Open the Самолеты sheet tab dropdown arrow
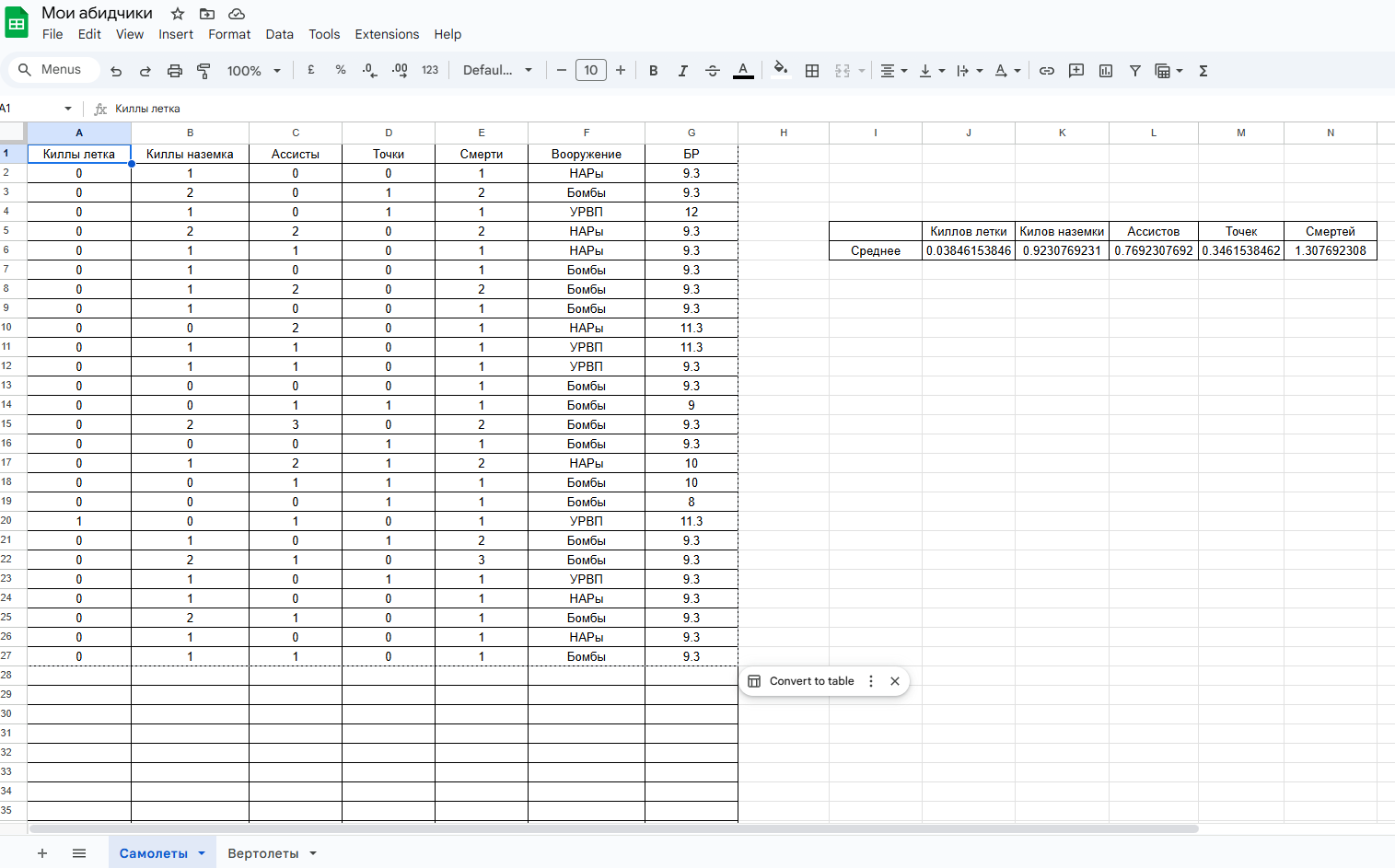The height and width of the screenshot is (868, 1395). point(202,853)
